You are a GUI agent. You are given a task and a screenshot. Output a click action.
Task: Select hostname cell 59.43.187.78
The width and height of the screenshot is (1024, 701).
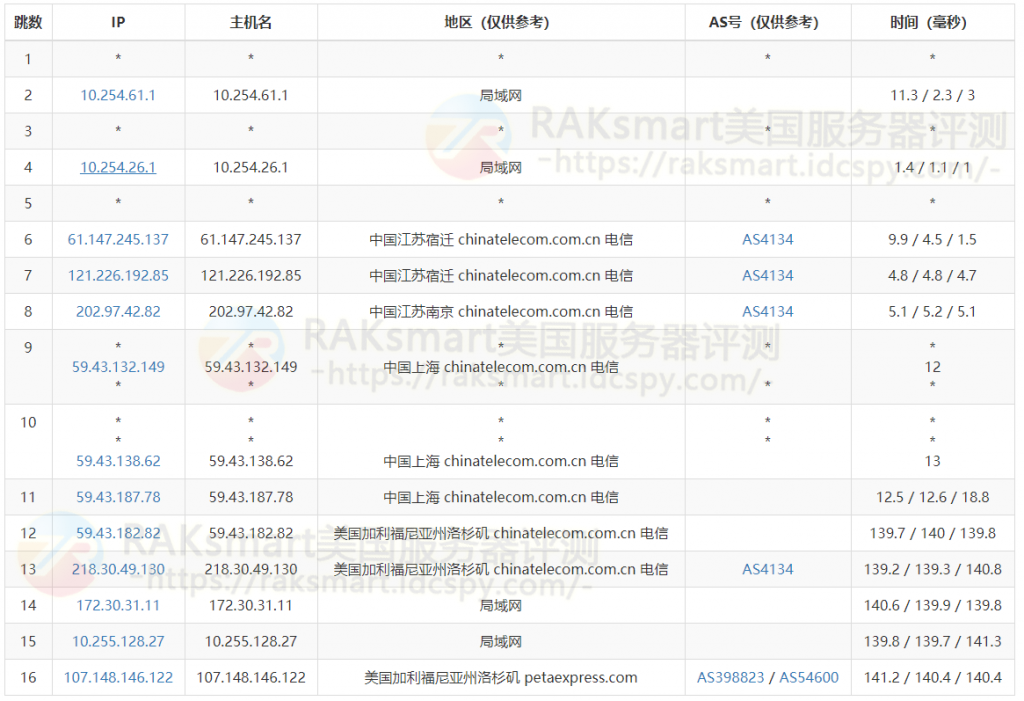point(251,497)
